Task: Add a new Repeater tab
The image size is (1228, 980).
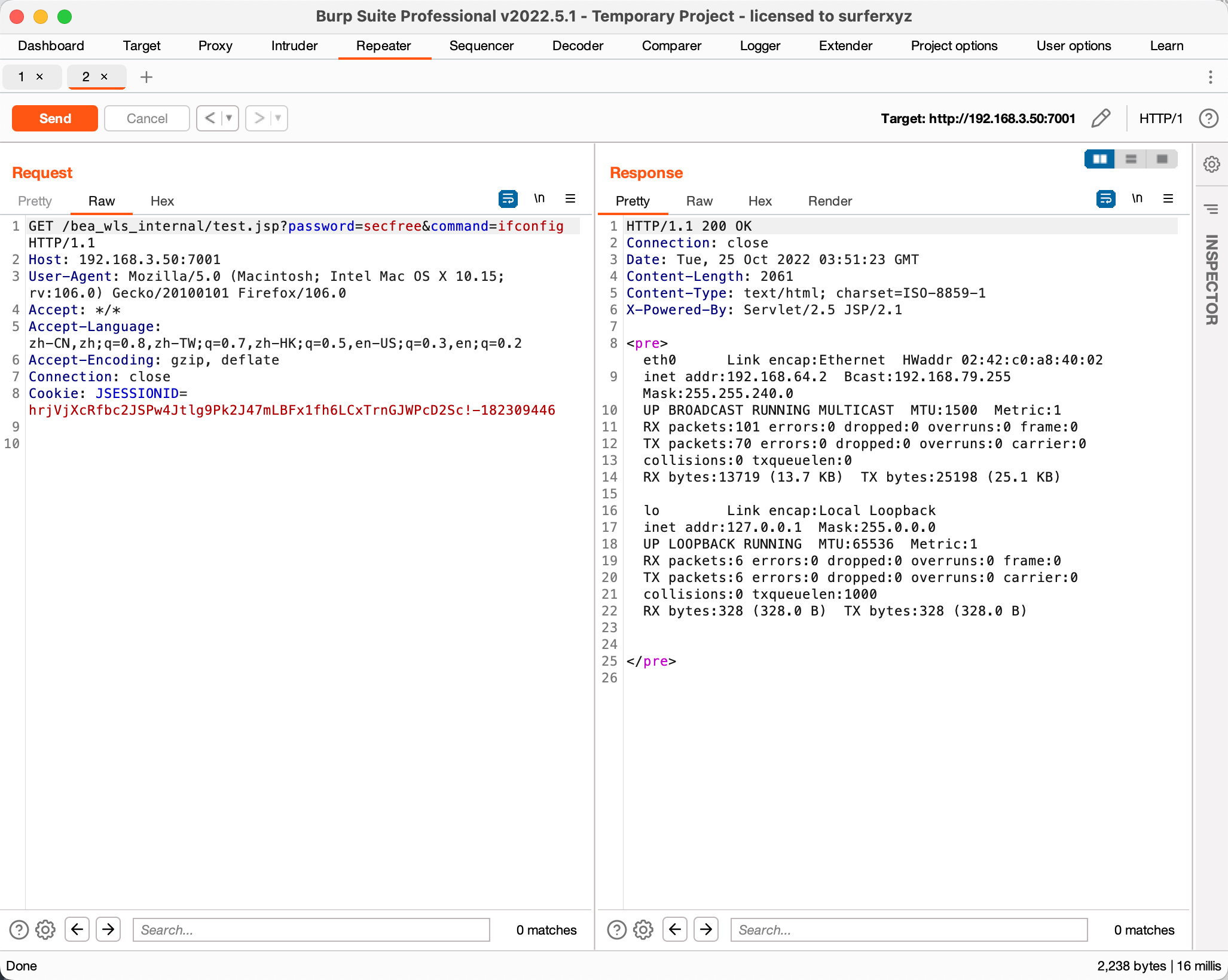Action: click(146, 77)
